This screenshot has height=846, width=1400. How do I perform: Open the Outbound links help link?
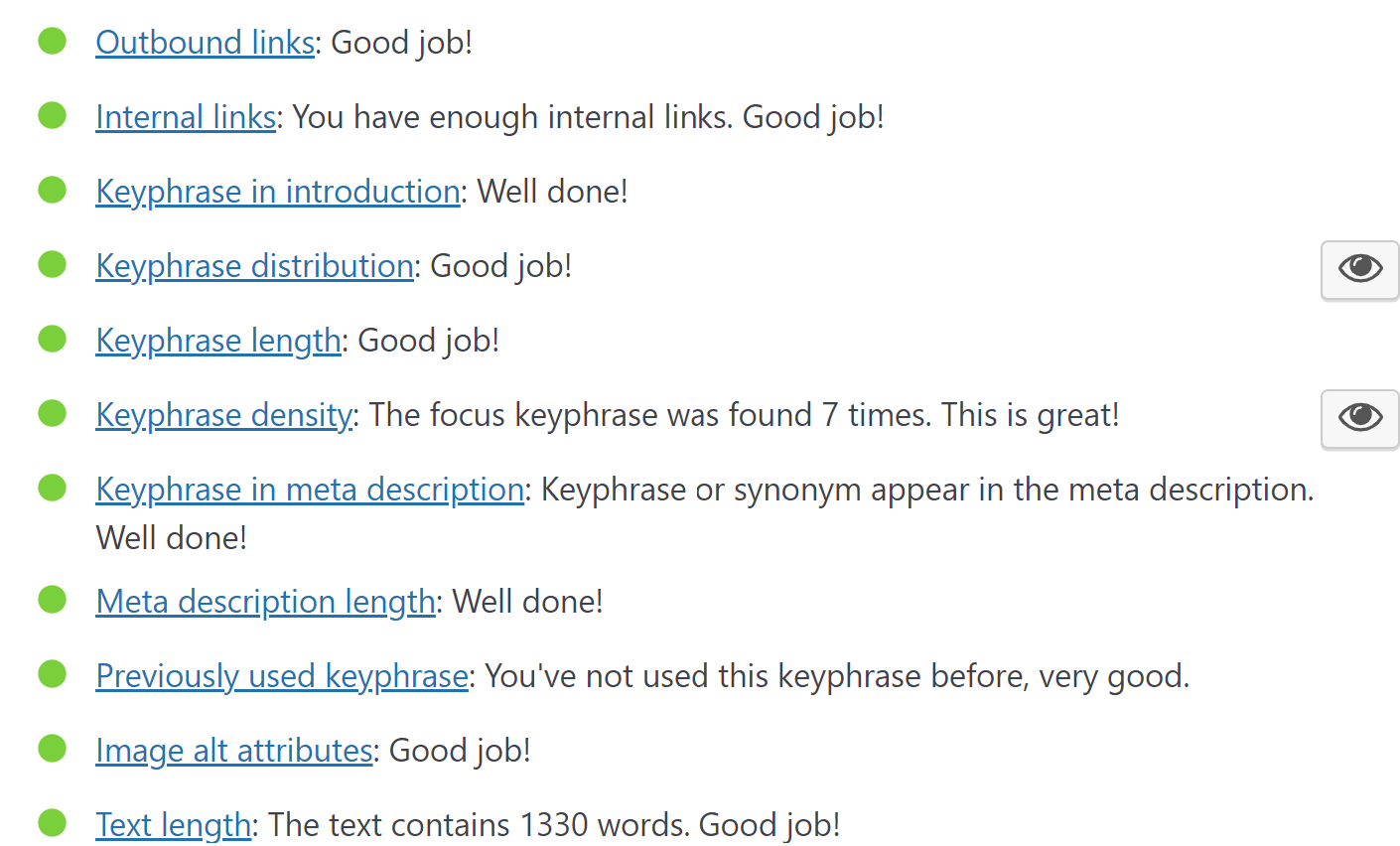click(205, 43)
